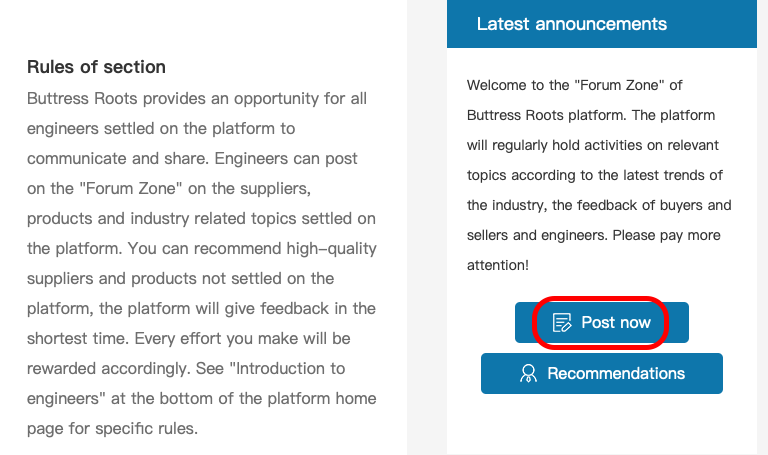The height and width of the screenshot is (455, 768).
Task: Click the person badge icon beside Recommendations
Action: (x=528, y=374)
